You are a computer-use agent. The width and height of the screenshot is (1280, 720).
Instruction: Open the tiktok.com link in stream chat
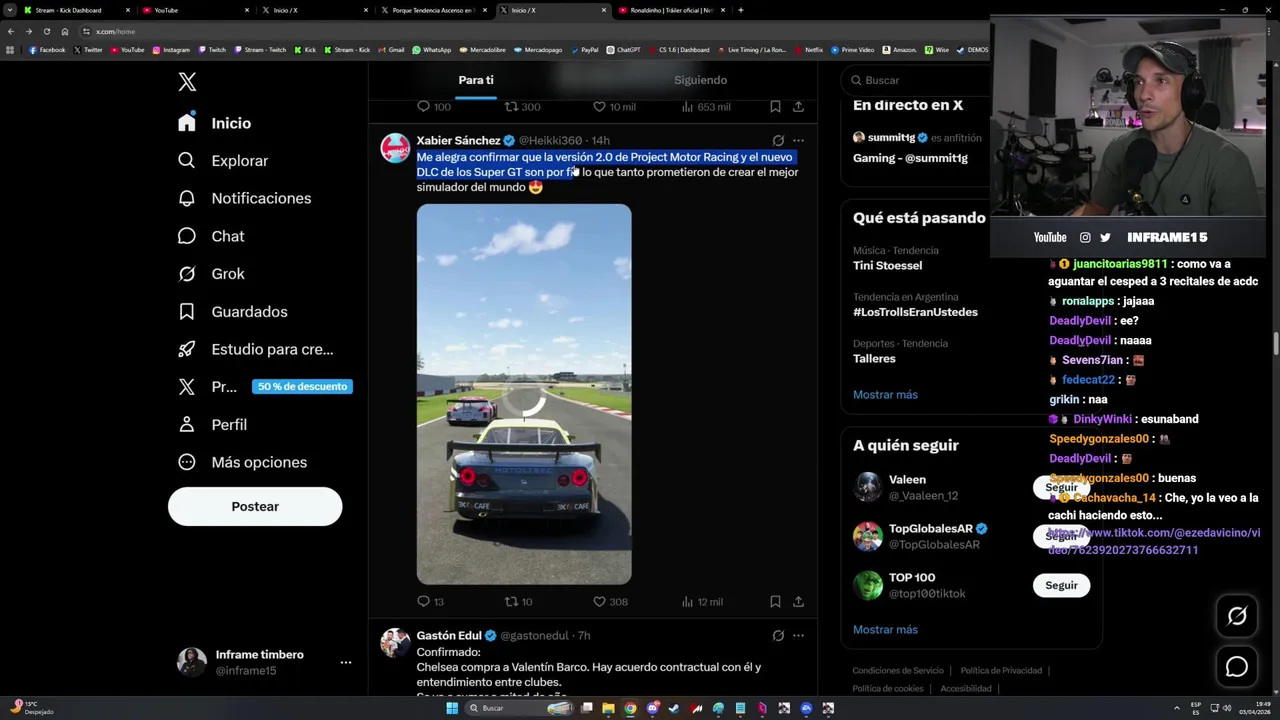click(1154, 541)
